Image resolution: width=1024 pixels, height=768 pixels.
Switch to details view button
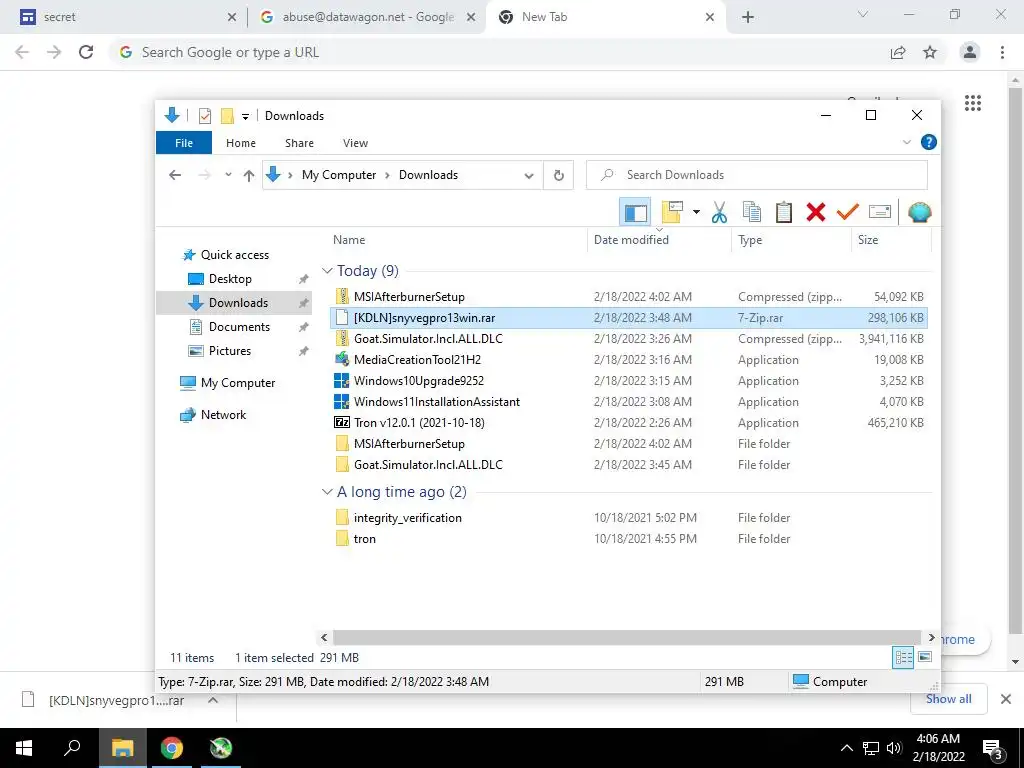coord(903,658)
